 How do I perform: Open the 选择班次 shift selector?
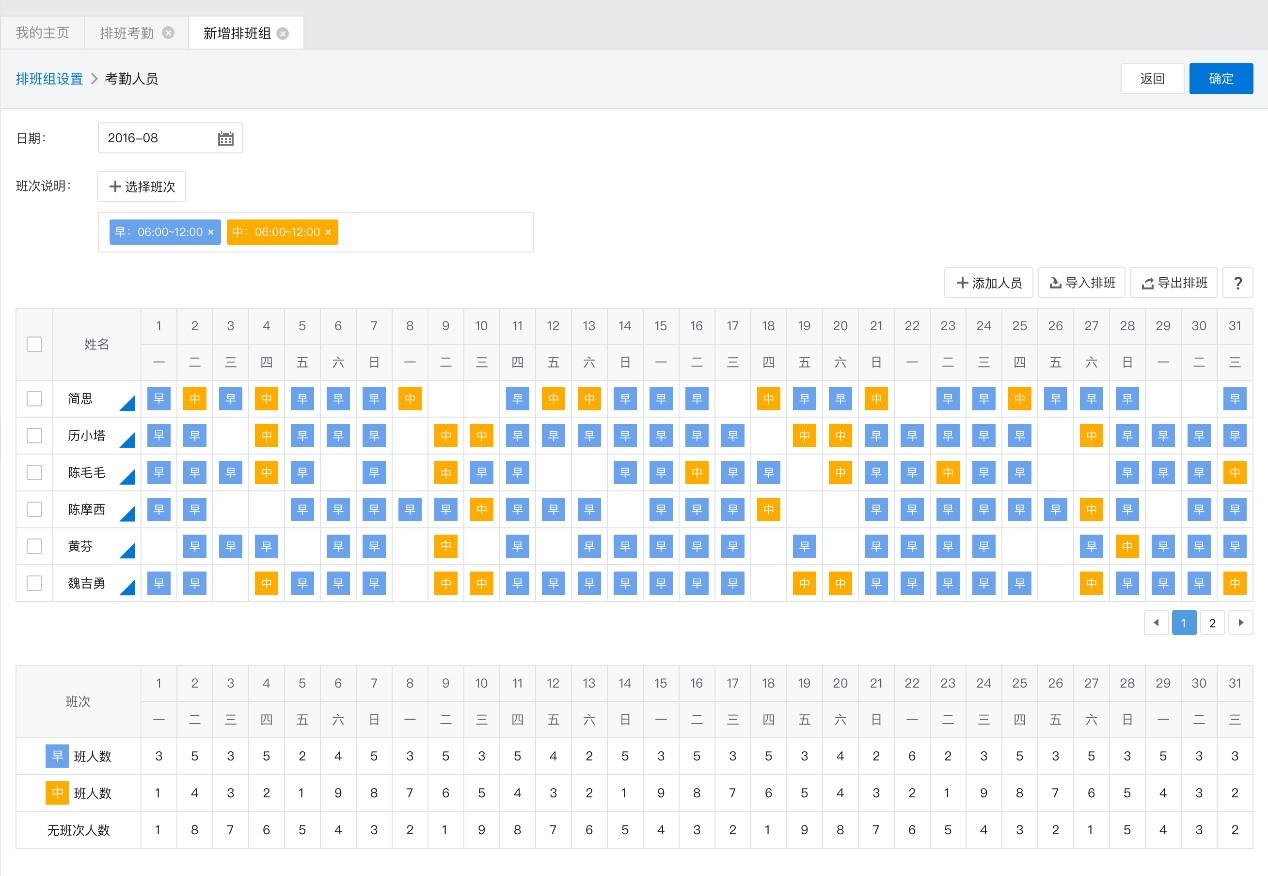click(141, 187)
